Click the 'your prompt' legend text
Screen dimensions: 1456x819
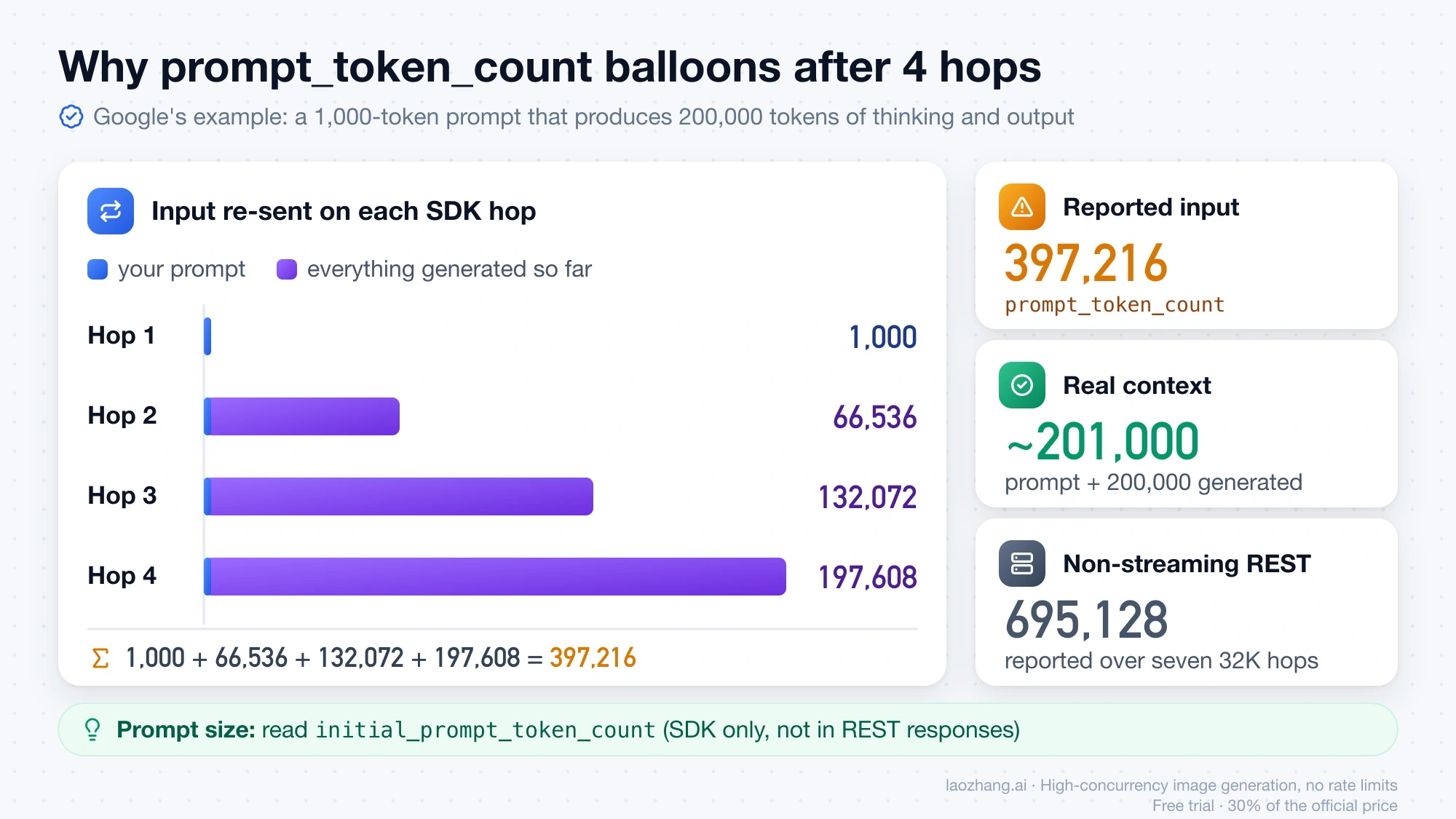coord(181,269)
